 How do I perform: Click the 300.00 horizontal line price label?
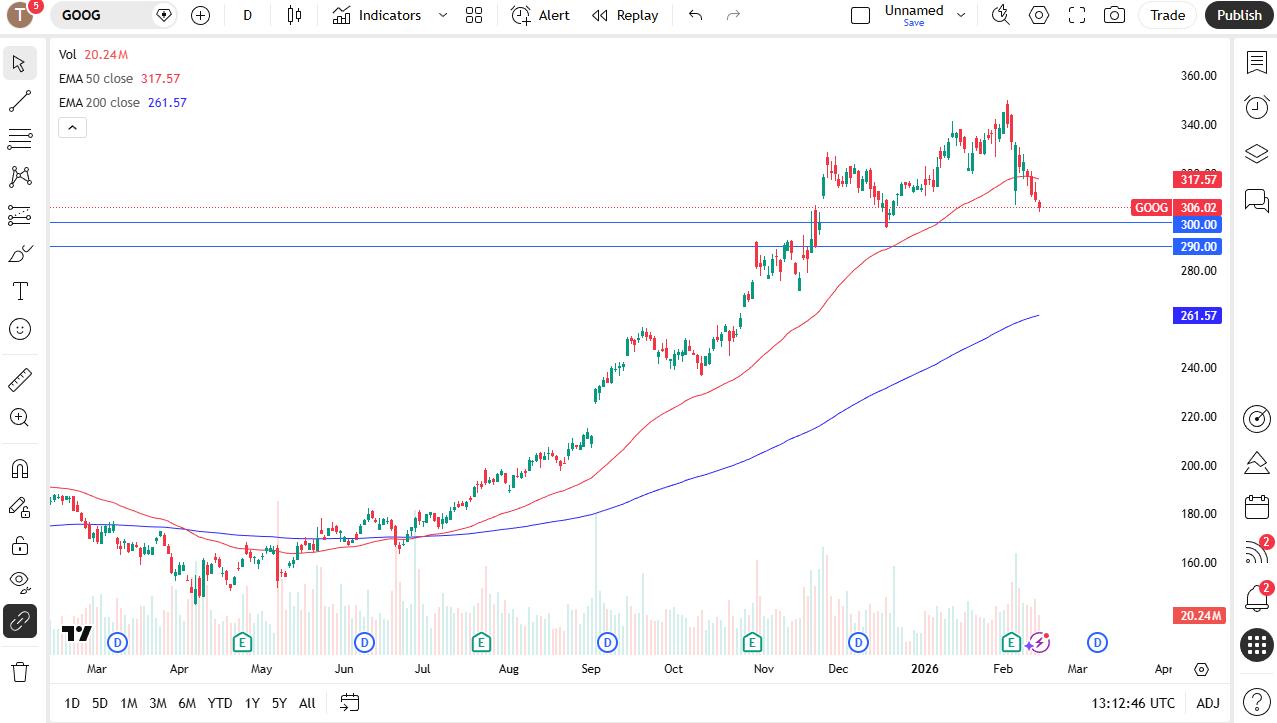[x=1197, y=225]
